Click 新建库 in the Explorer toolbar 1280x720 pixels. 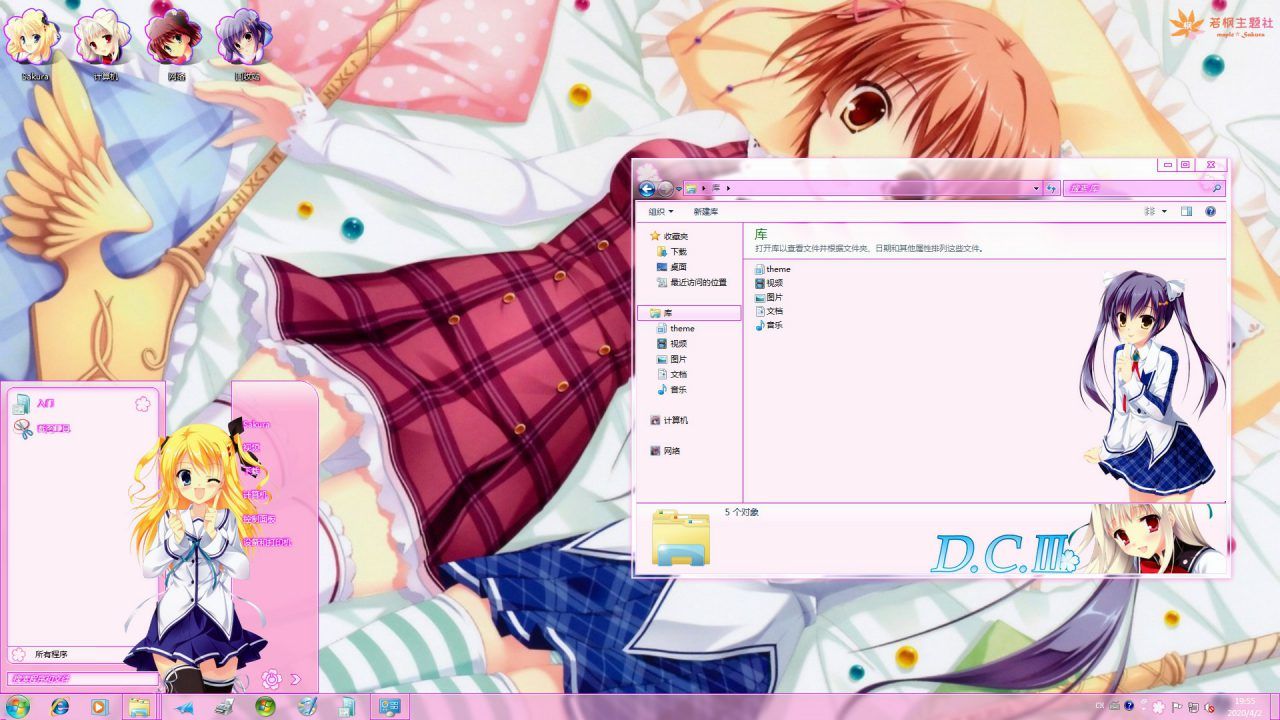[706, 211]
